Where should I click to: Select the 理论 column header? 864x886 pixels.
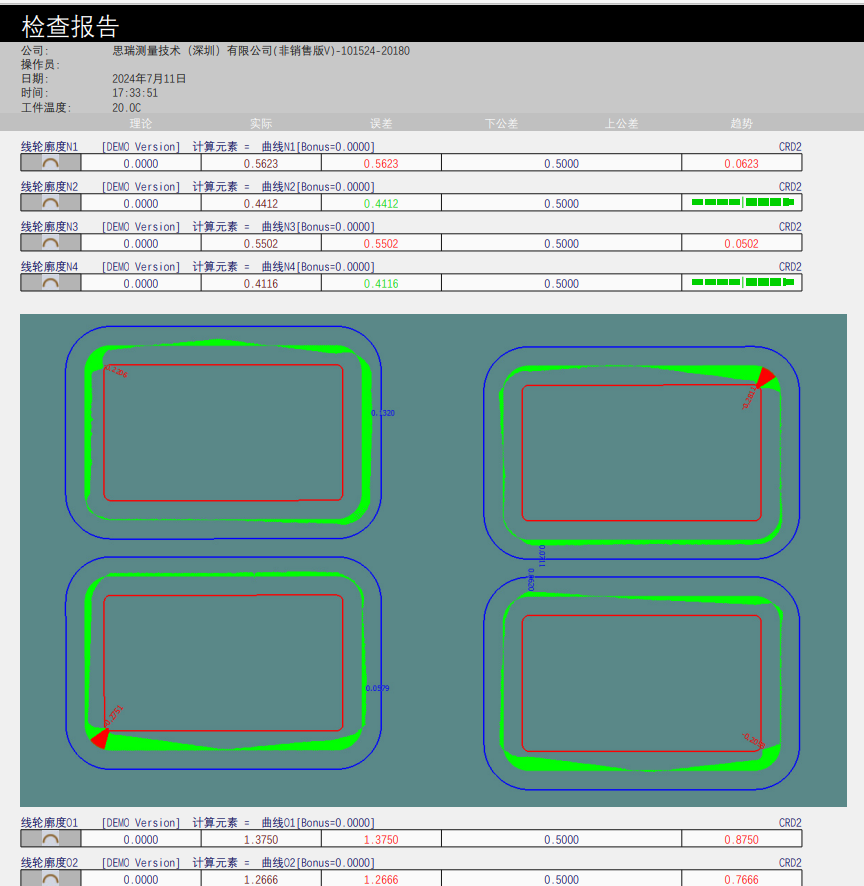pyautogui.click(x=141, y=124)
